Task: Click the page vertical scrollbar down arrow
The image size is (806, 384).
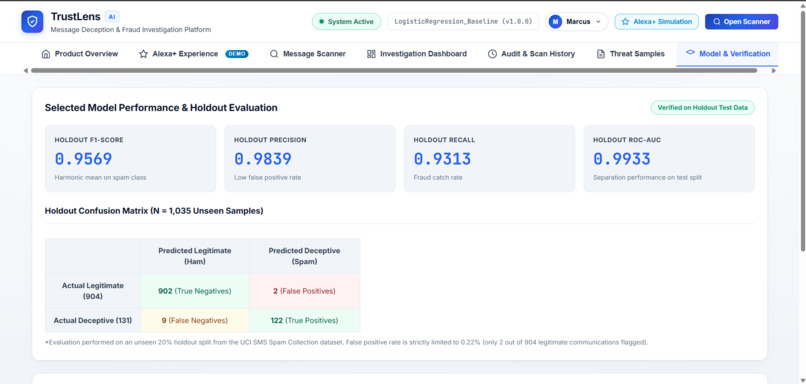Action: [802, 380]
